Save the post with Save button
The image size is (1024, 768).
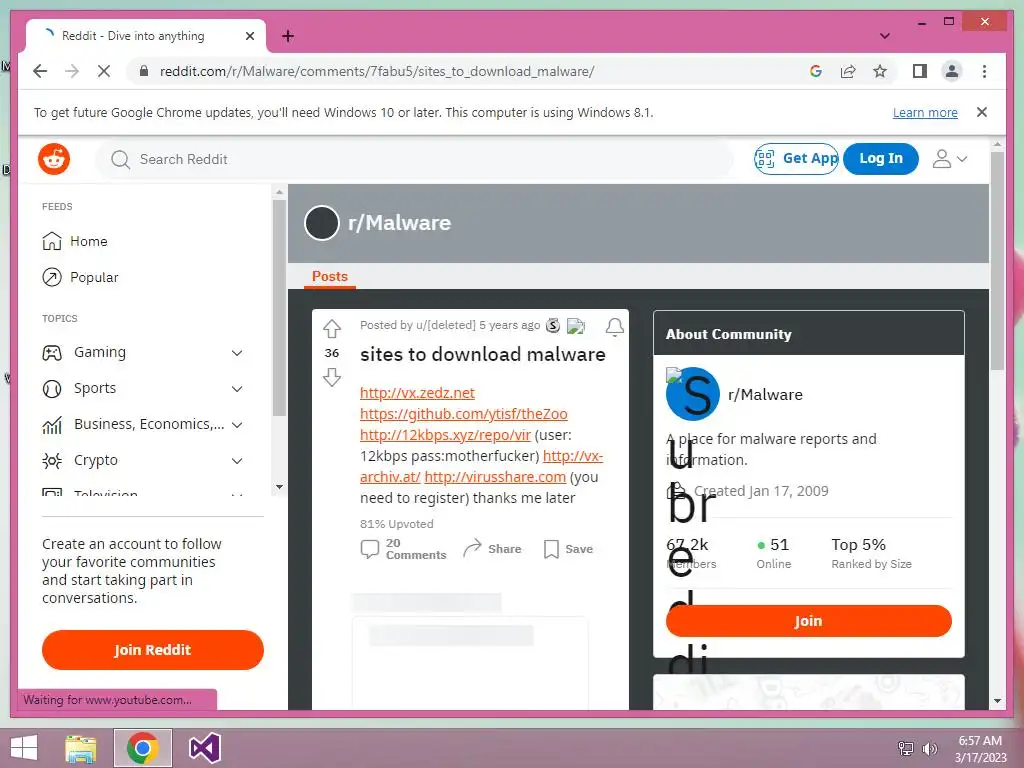[x=568, y=549]
